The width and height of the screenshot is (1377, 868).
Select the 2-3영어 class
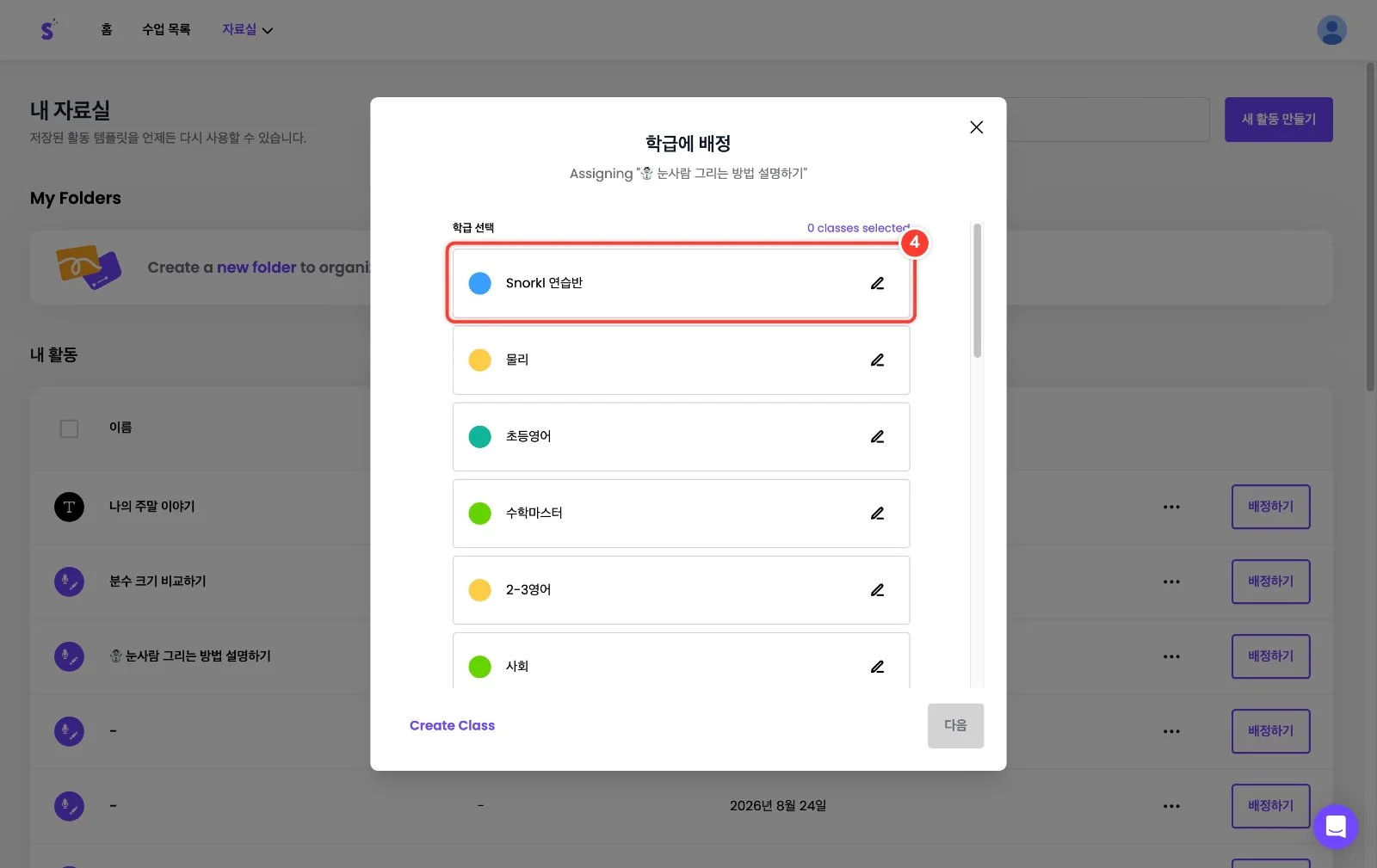click(x=681, y=589)
